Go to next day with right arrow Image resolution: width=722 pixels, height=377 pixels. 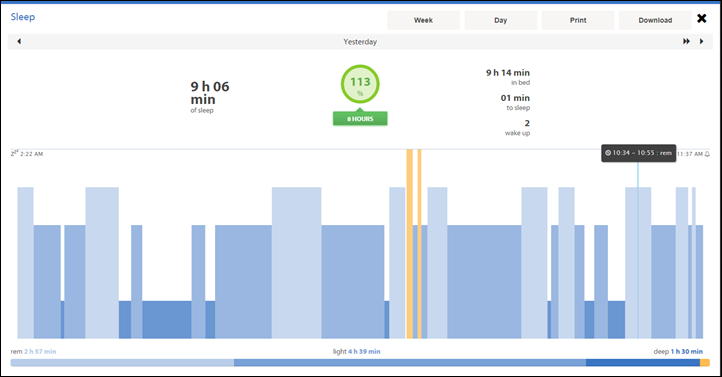point(702,41)
